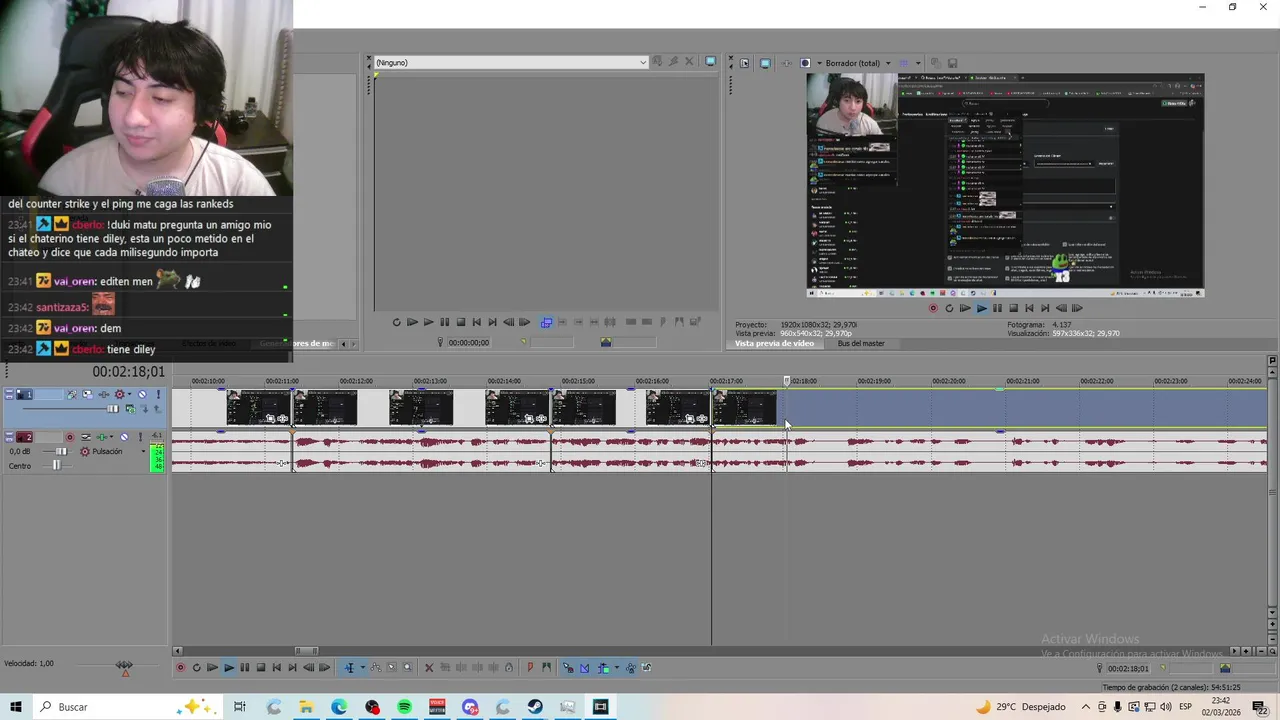The height and width of the screenshot is (720, 1280).
Task: Click Record in the main transport bar
Action: [181, 667]
